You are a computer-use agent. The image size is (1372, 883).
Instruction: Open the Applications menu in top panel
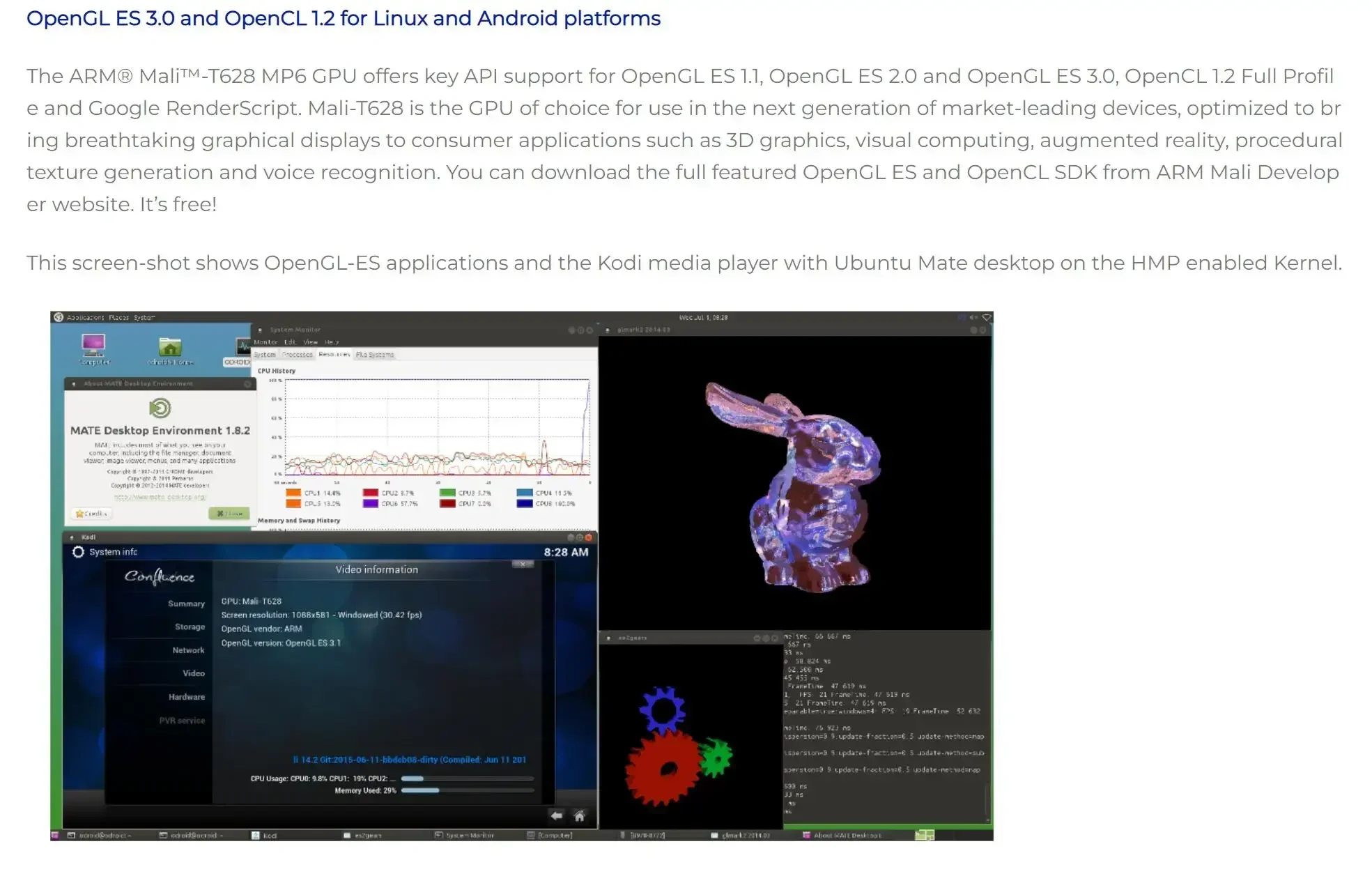85,317
